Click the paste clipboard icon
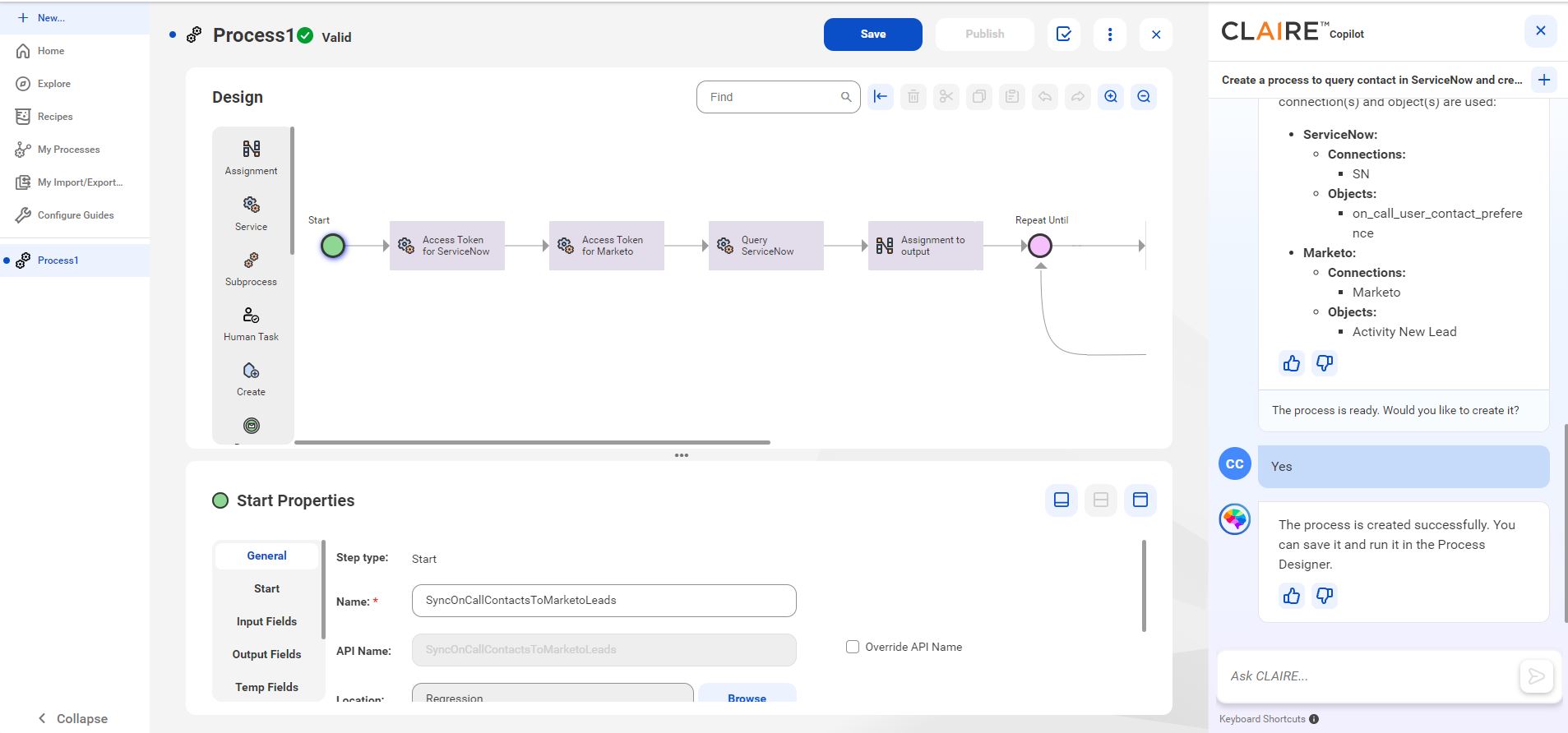The width and height of the screenshot is (1568, 733). coord(1012,97)
